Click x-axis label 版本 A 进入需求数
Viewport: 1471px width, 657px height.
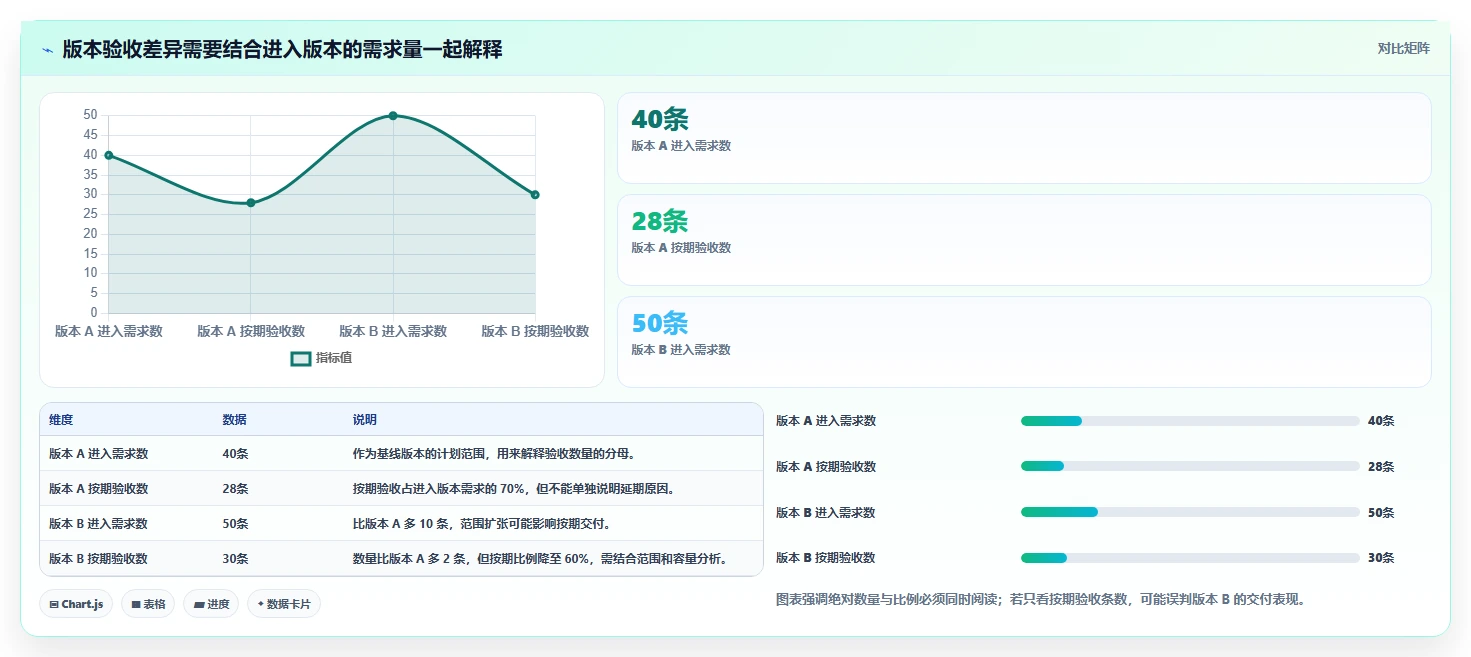109,331
